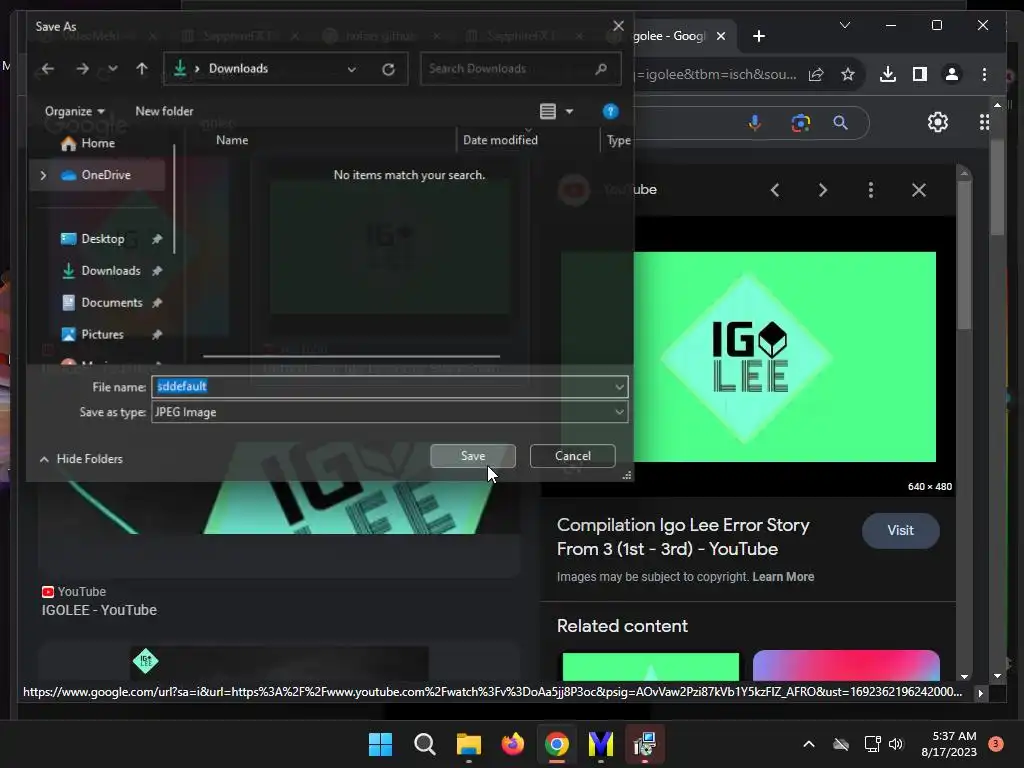Open Windows Start menu
Image resolution: width=1024 pixels, height=768 pixels.
pyautogui.click(x=381, y=744)
